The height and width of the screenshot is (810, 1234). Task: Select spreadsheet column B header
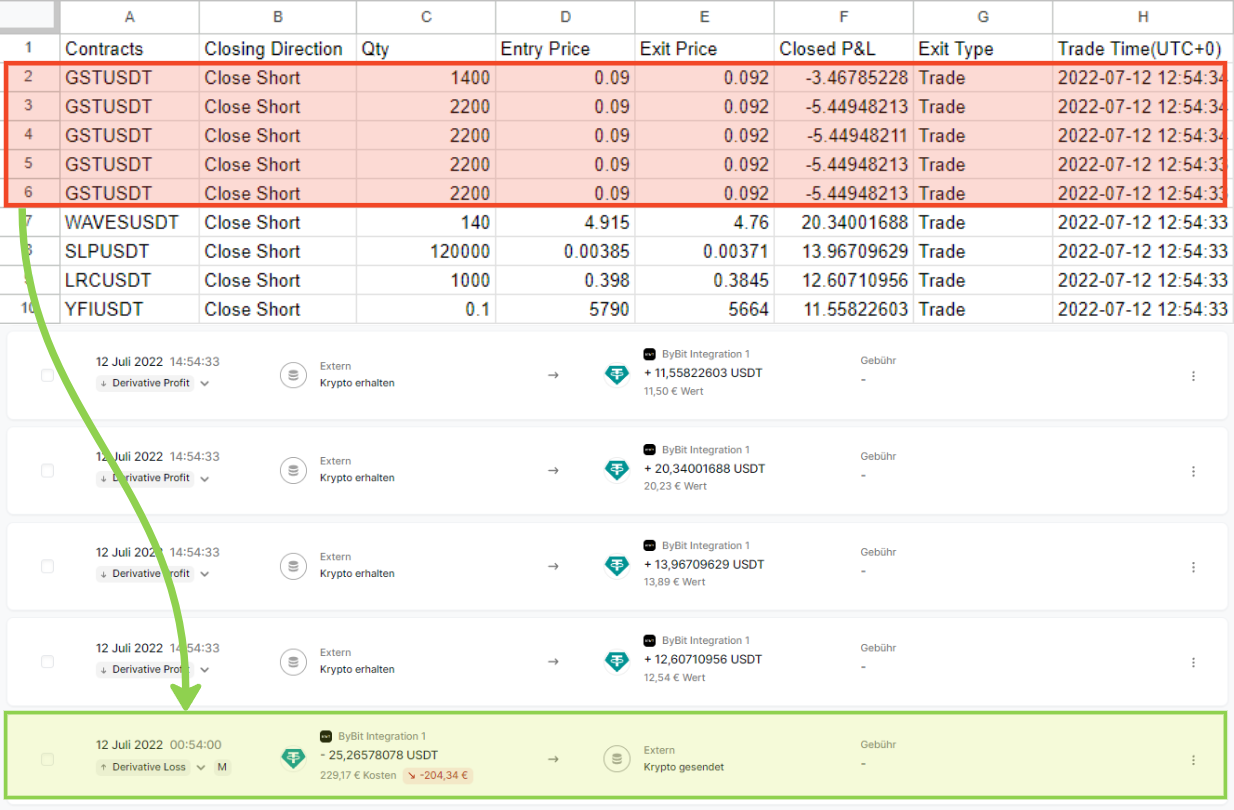point(277,17)
